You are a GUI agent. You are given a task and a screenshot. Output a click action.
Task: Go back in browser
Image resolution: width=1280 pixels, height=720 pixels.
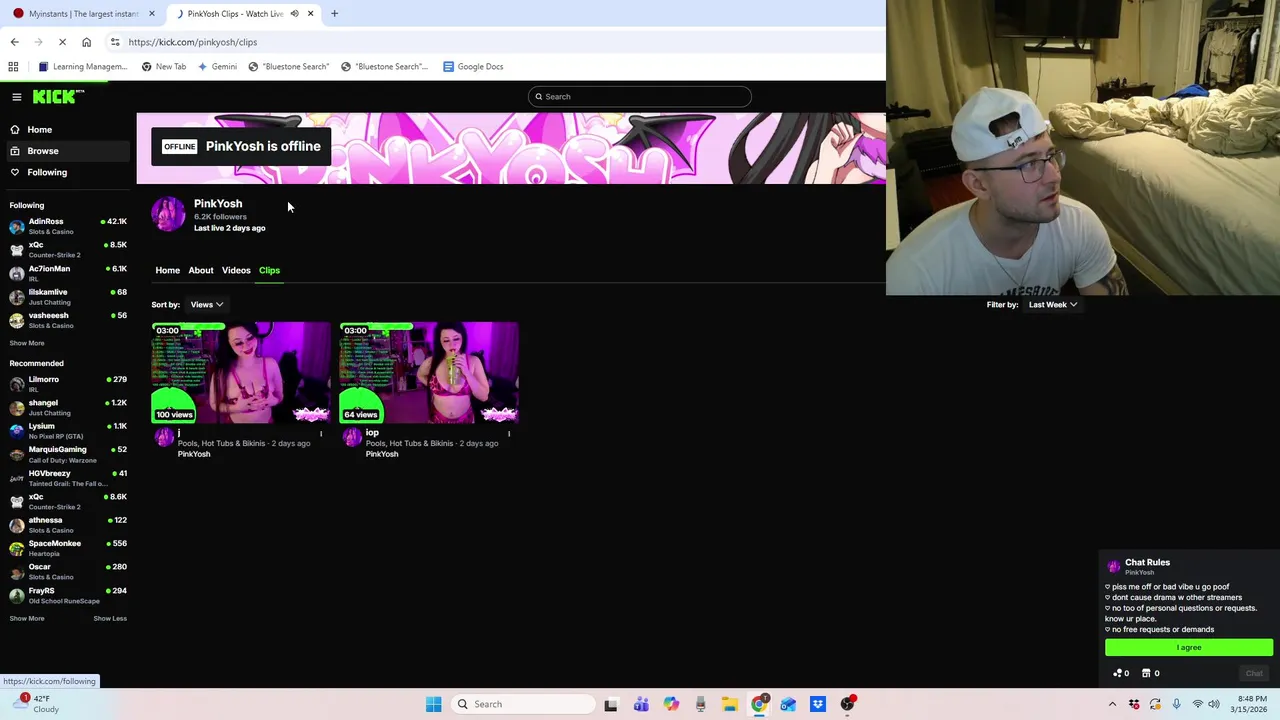[x=14, y=42]
